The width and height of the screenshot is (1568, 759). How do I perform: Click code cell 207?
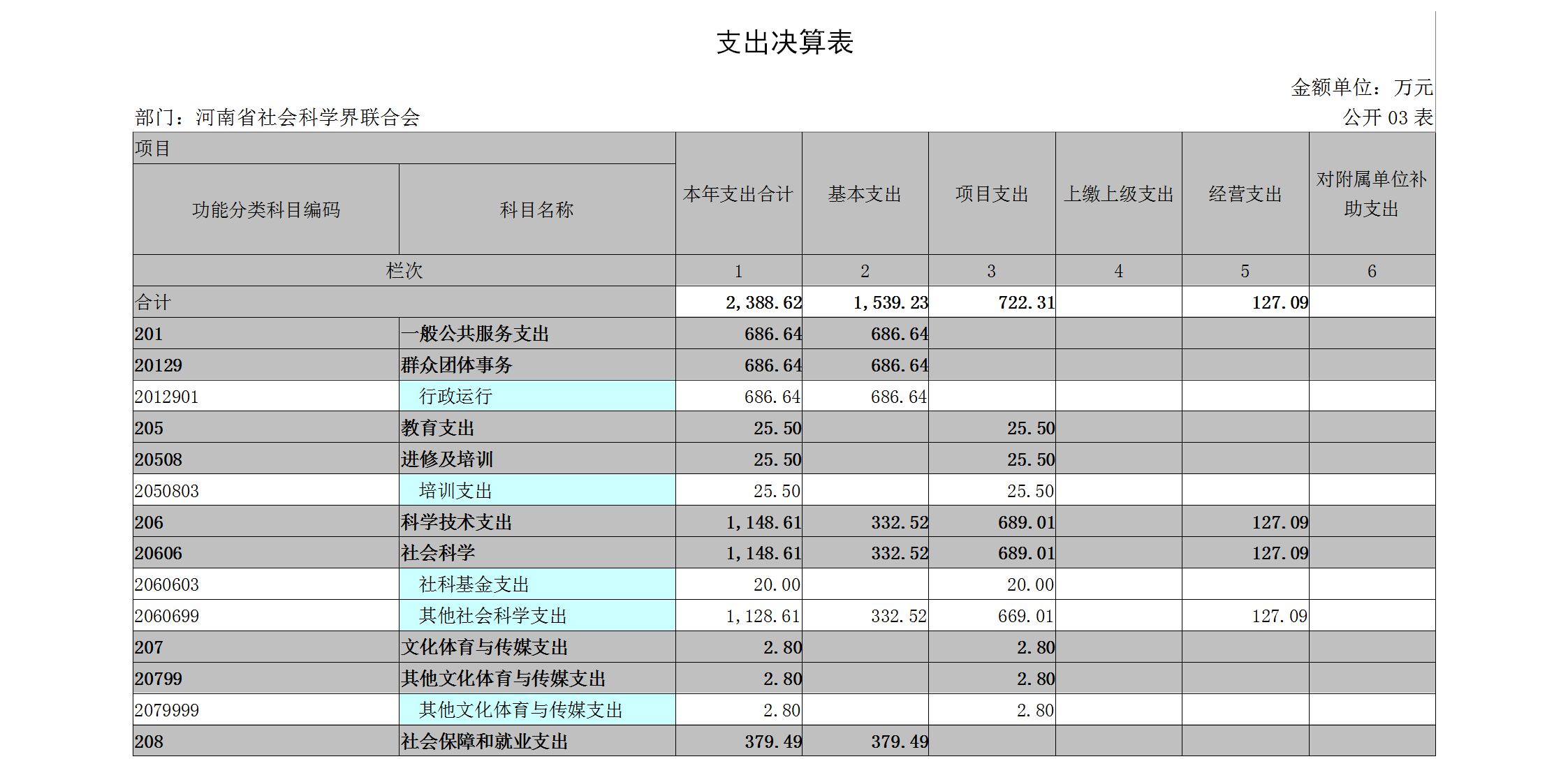(266, 647)
